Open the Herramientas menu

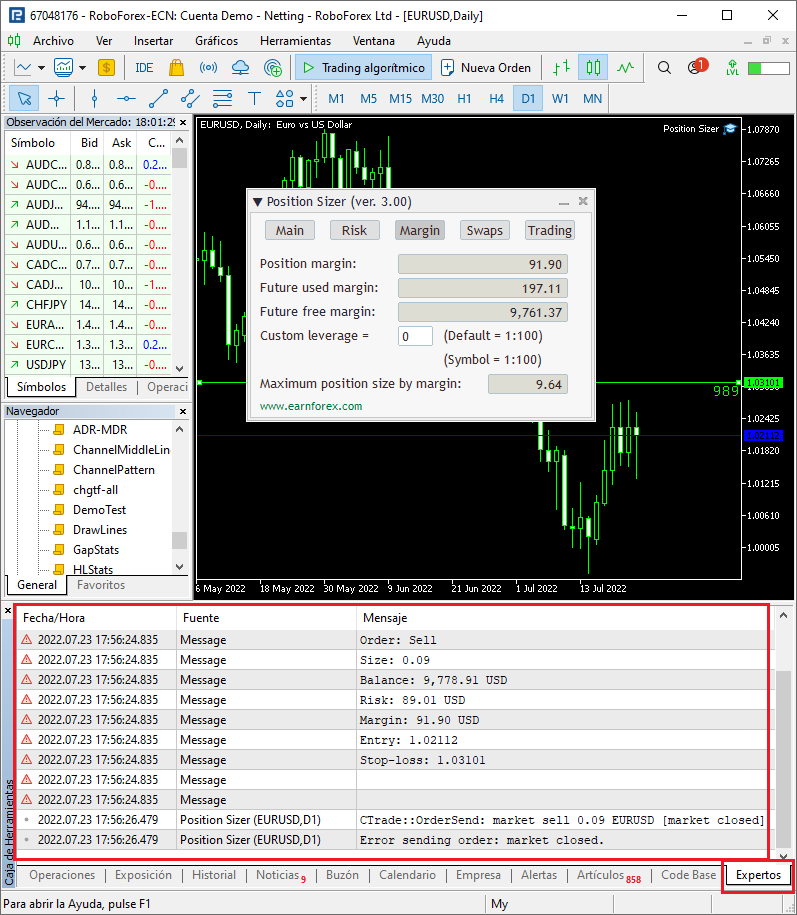point(295,41)
